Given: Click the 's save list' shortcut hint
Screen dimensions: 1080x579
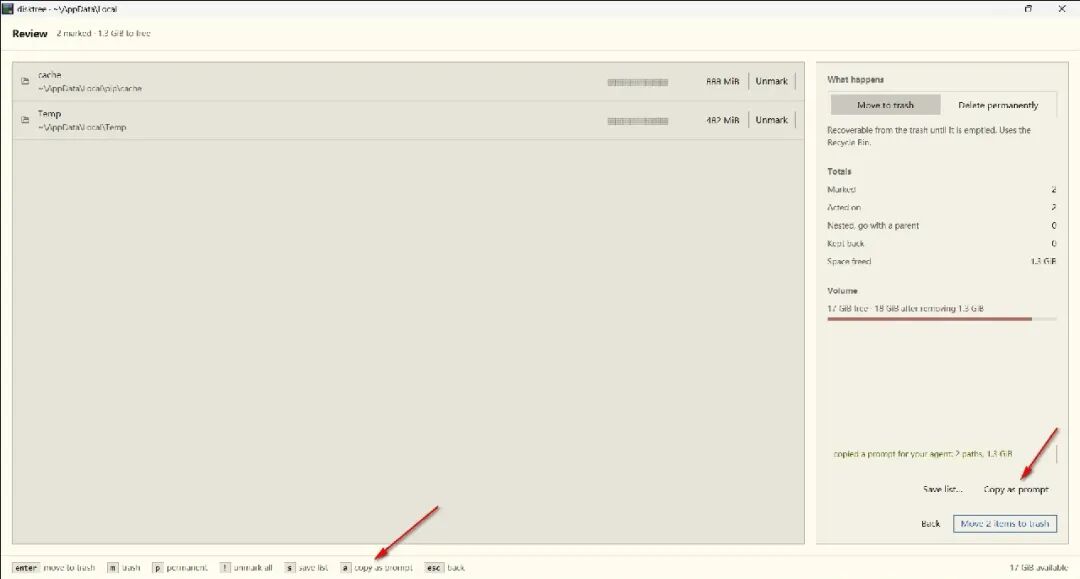Looking at the screenshot, I should [307, 567].
